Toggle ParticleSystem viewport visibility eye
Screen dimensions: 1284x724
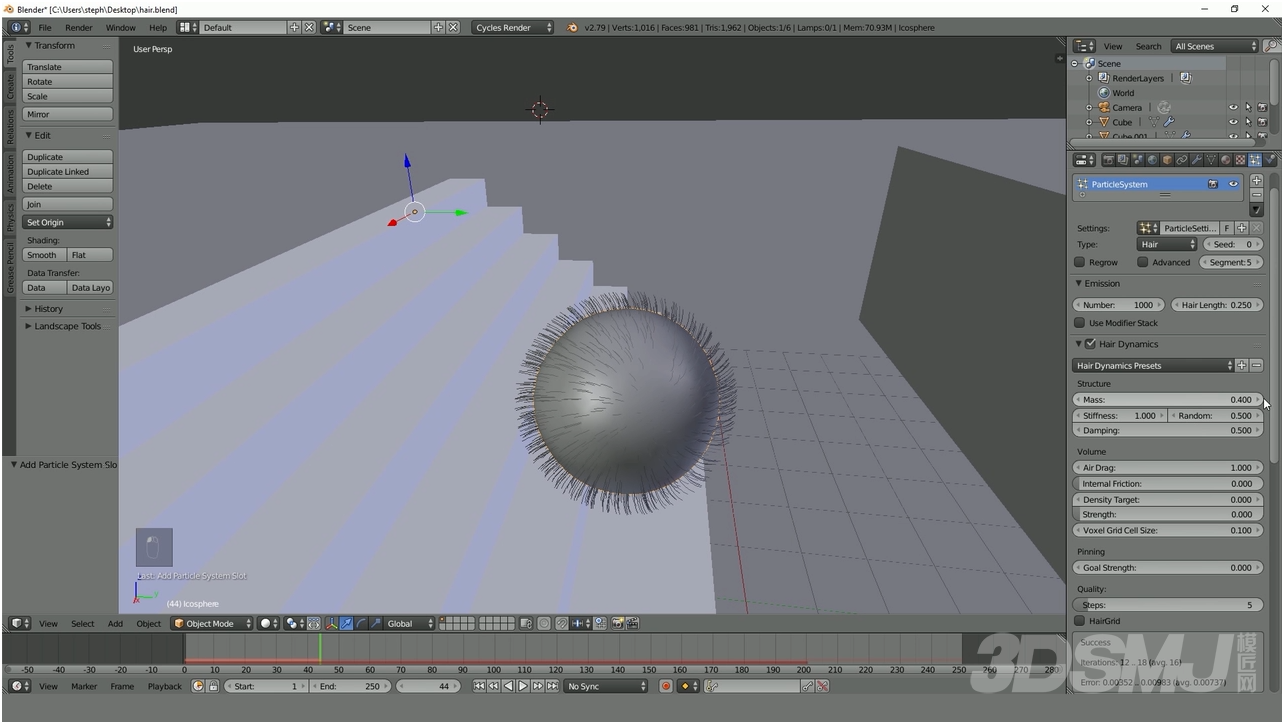tap(1233, 184)
